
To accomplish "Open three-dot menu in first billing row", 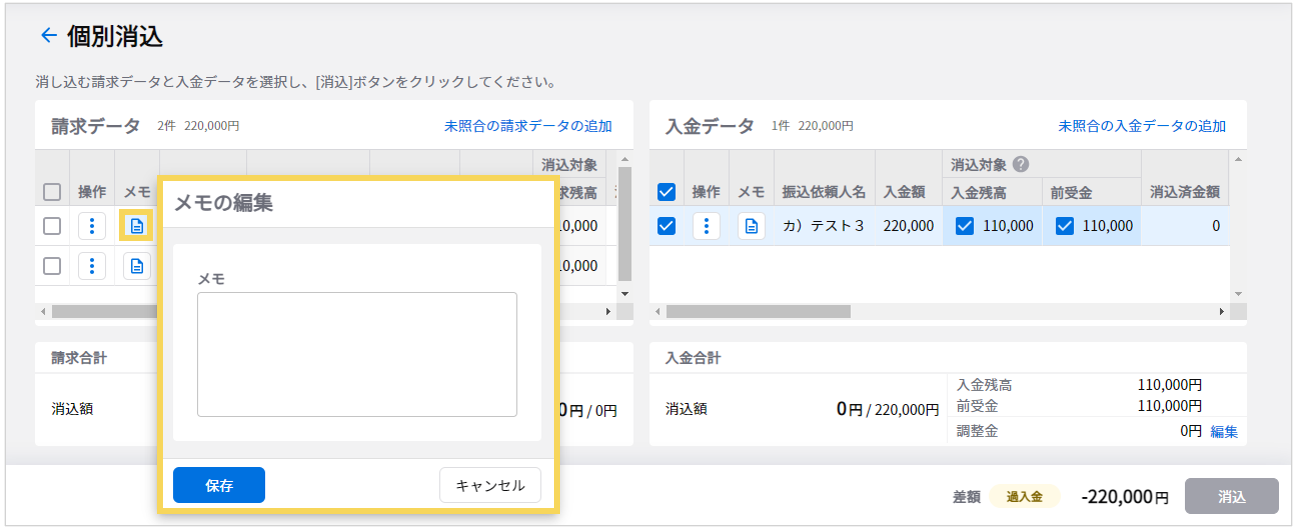I will [92, 226].
